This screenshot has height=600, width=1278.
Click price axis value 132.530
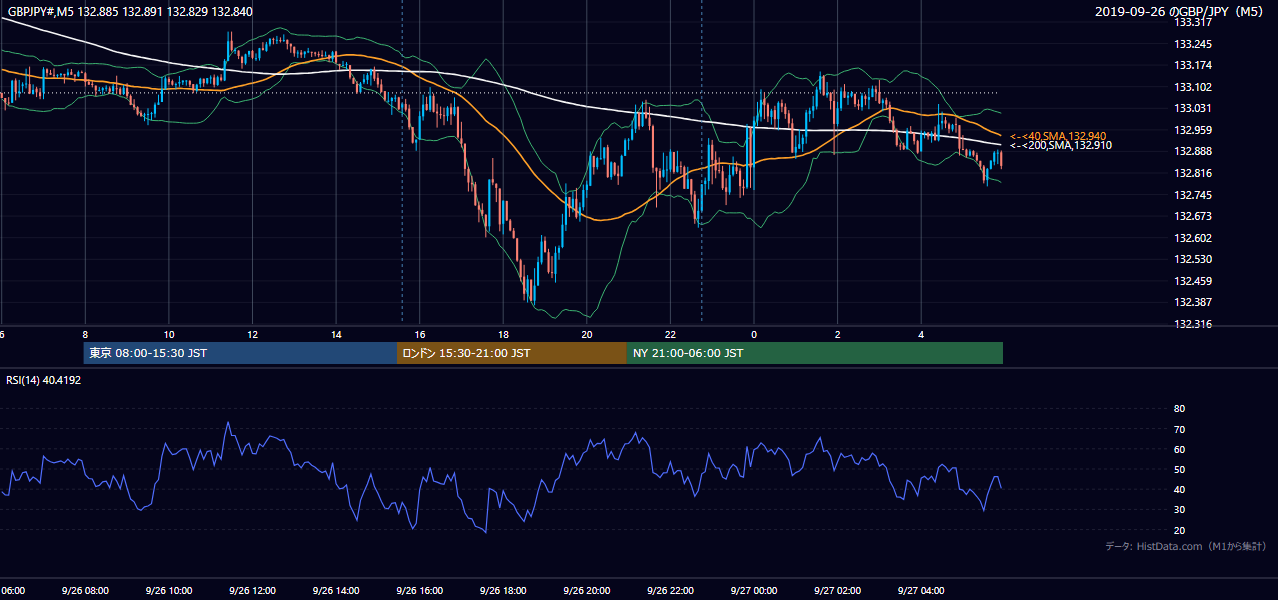tap(1193, 259)
